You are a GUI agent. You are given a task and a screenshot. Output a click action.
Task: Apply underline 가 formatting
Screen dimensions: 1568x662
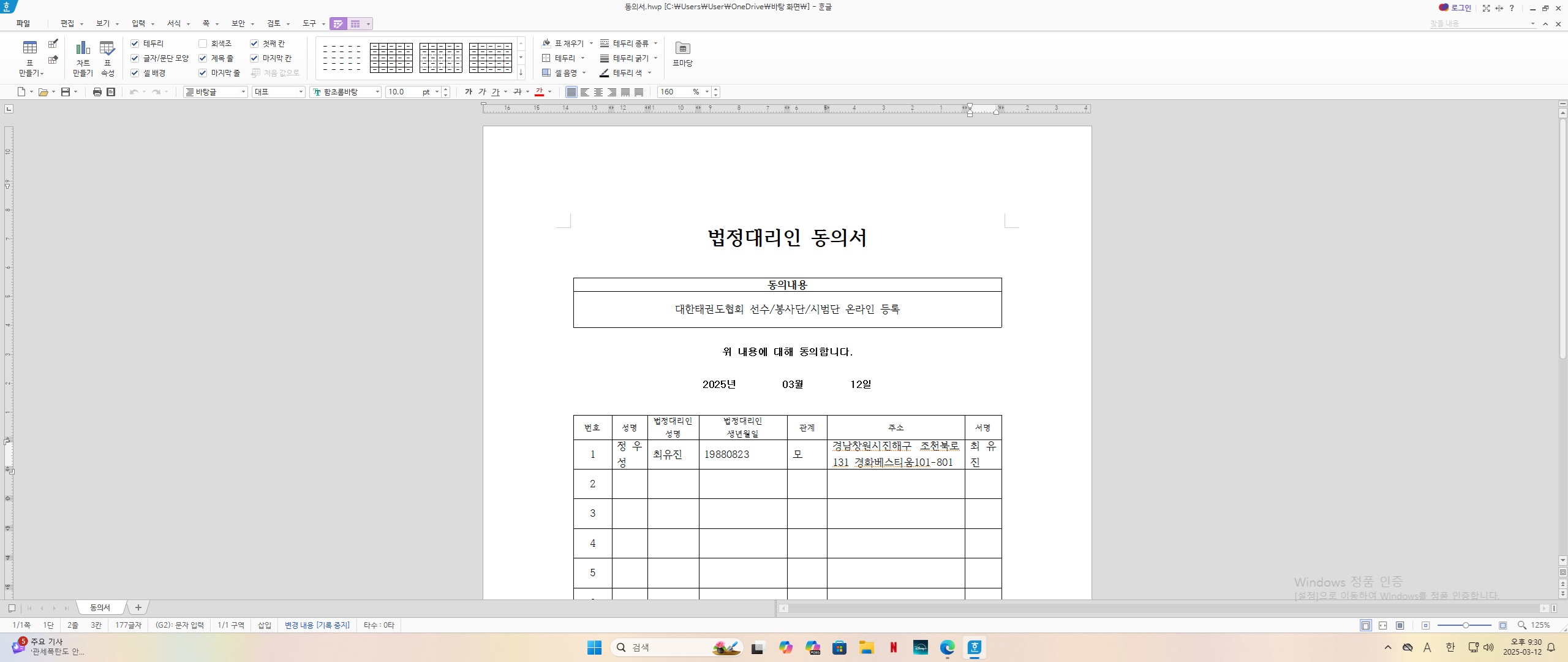tap(496, 92)
